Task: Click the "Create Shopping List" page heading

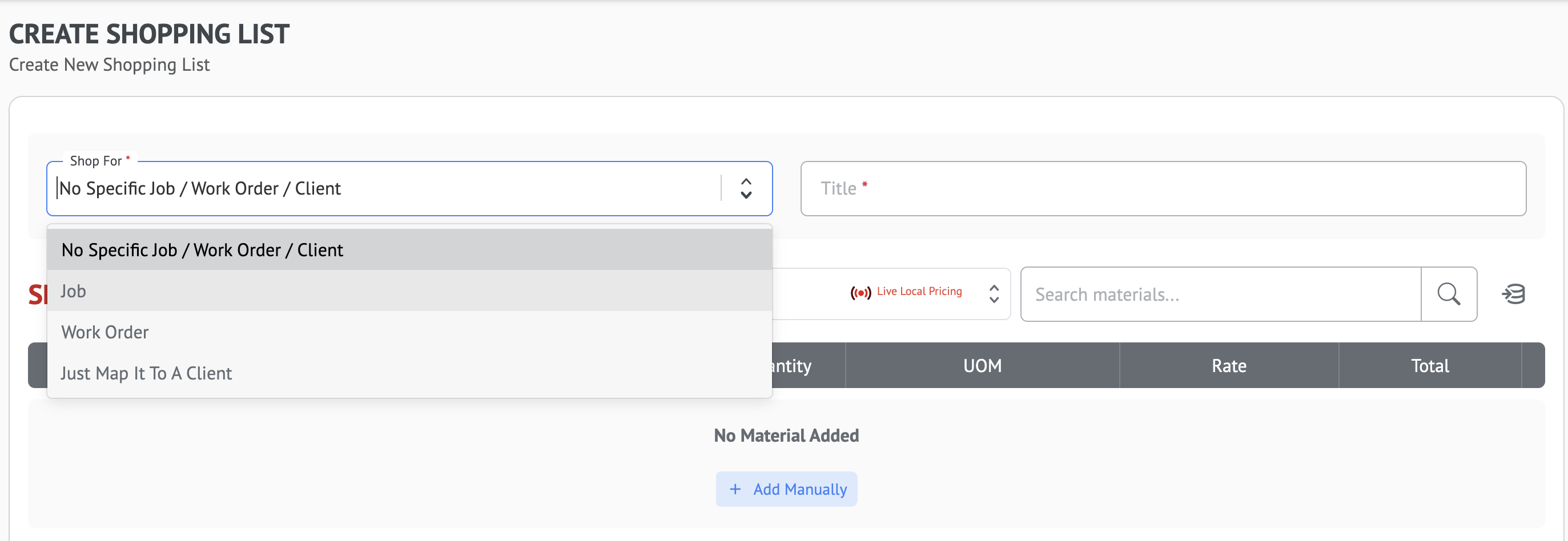Action: [x=149, y=34]
